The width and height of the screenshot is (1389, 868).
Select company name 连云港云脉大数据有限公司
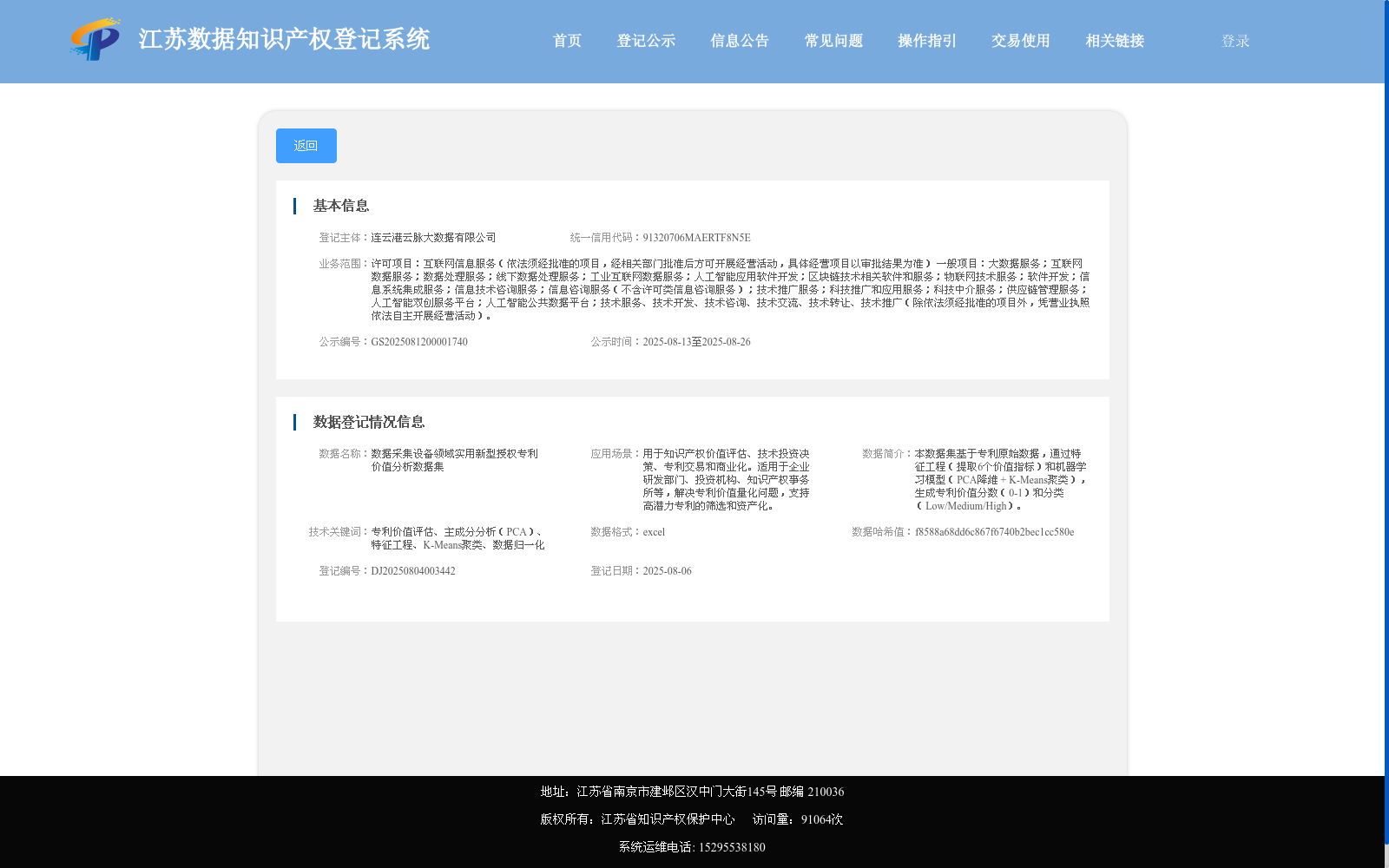pyautogui.click(x=433, y=238)
